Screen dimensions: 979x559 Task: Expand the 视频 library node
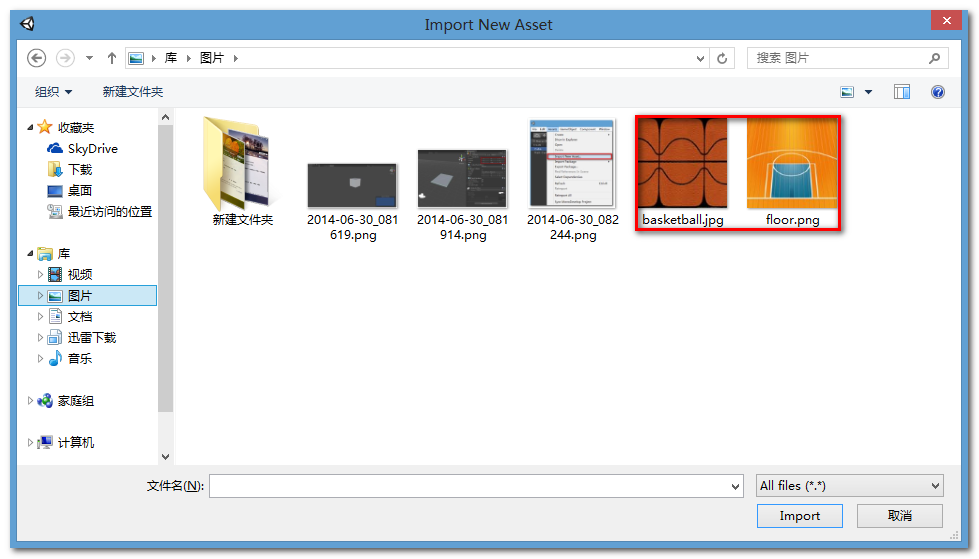(41, 274)
